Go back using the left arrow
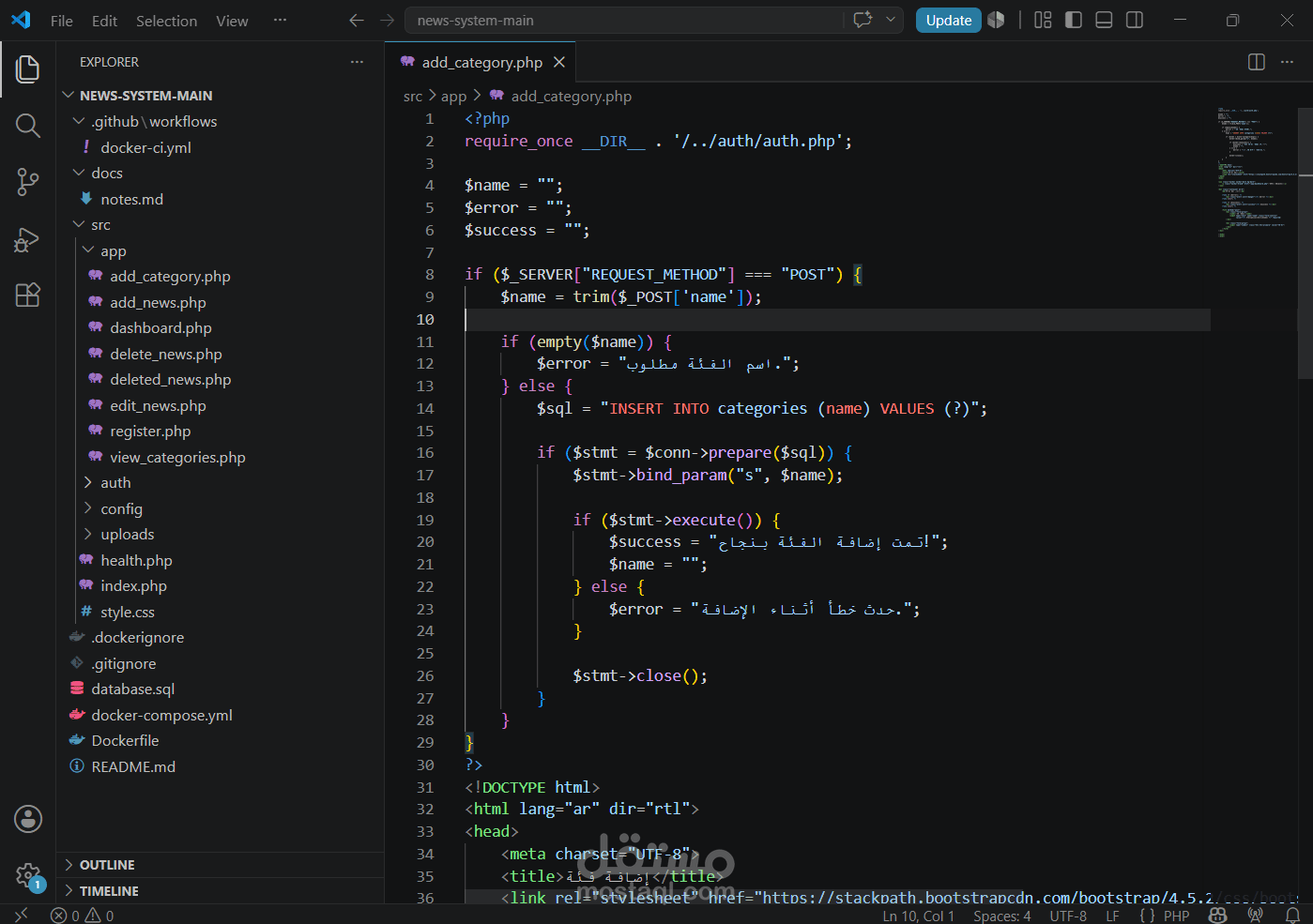Image resolution: width=1313 pixels, height=924 pixels. (356, 20)
